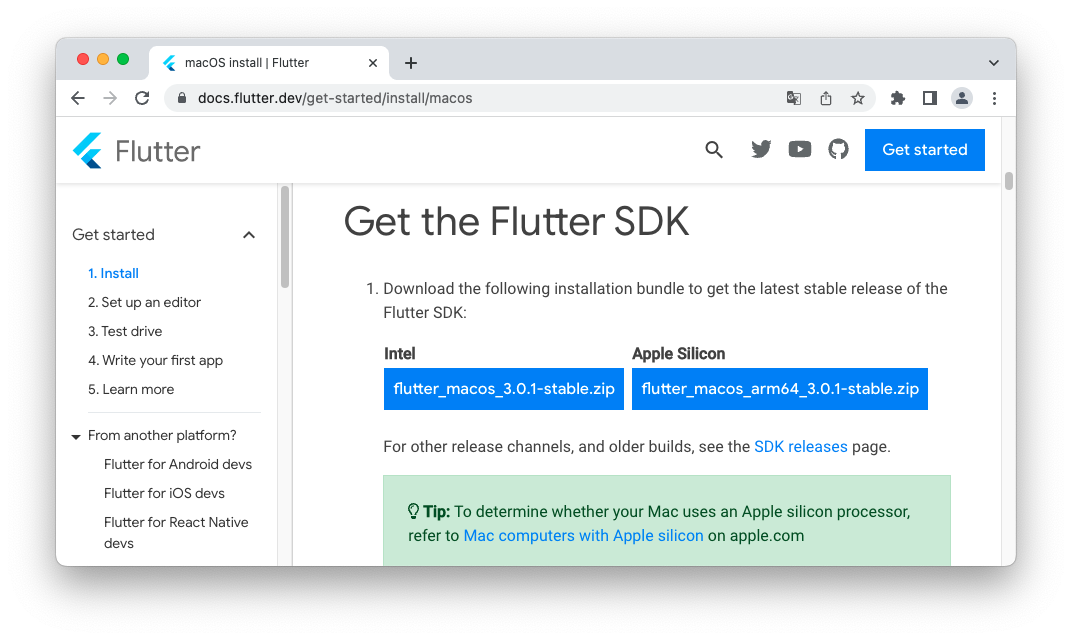The width and height of the screenshot is (1072, 640).
Task: Download flutter_macos_arm64_3.0.1-stable.zip for Apple Silicon
Action: click(779, 389)
